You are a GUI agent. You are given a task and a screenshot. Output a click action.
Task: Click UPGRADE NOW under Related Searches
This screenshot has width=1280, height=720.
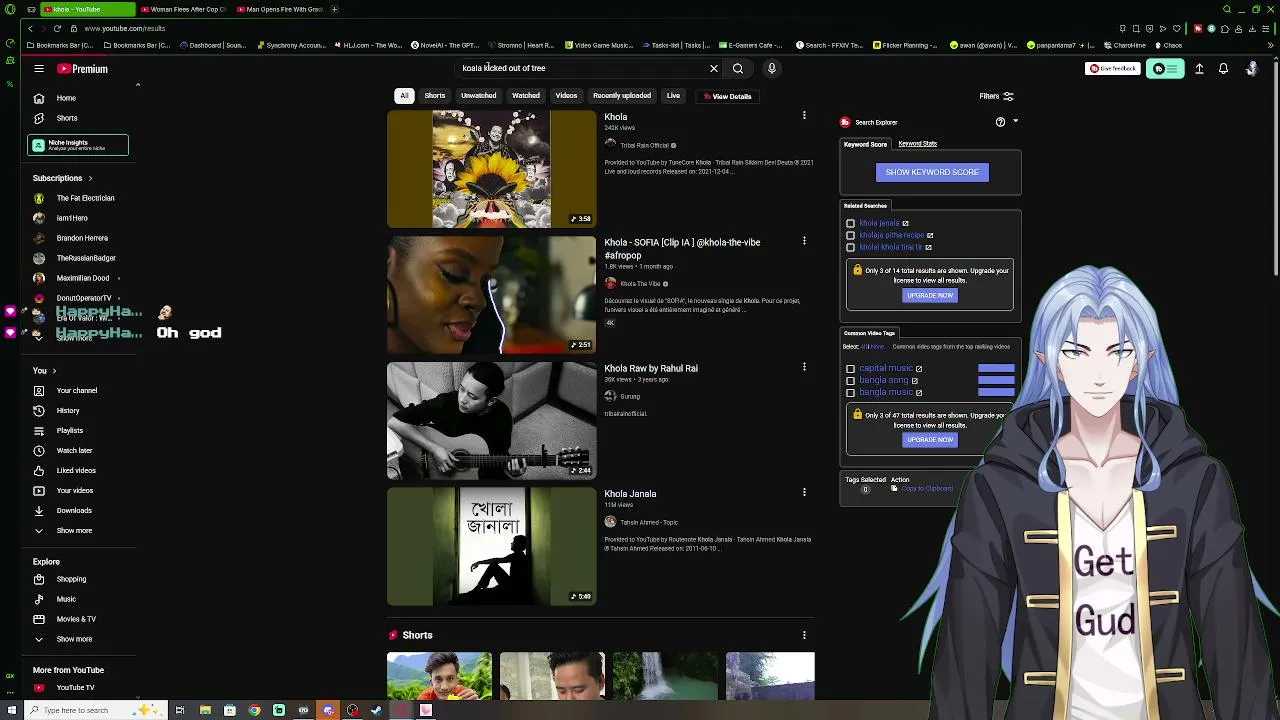coord(930,295)
